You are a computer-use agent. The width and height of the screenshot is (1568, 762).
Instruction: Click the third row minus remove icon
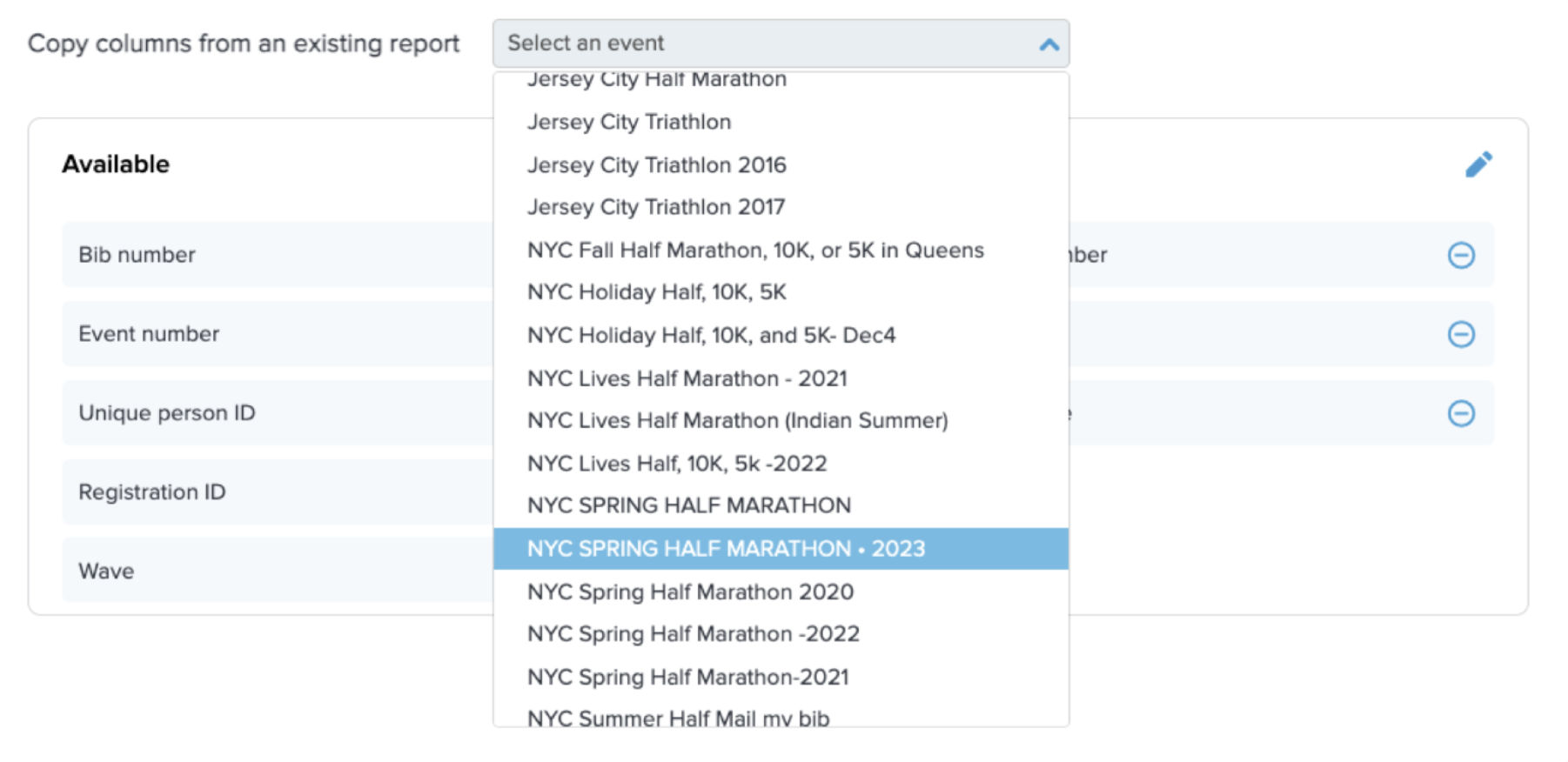click(1461, 413)
